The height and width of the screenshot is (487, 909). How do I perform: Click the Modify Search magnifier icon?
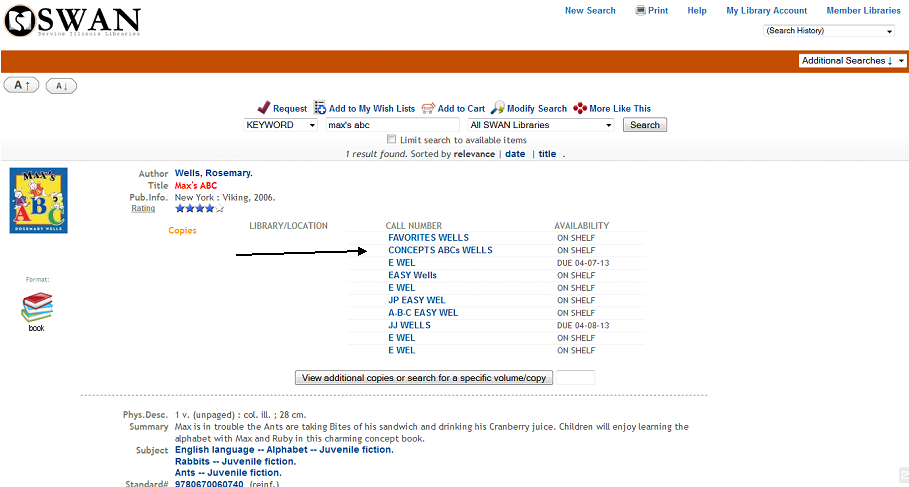(497, 108)
